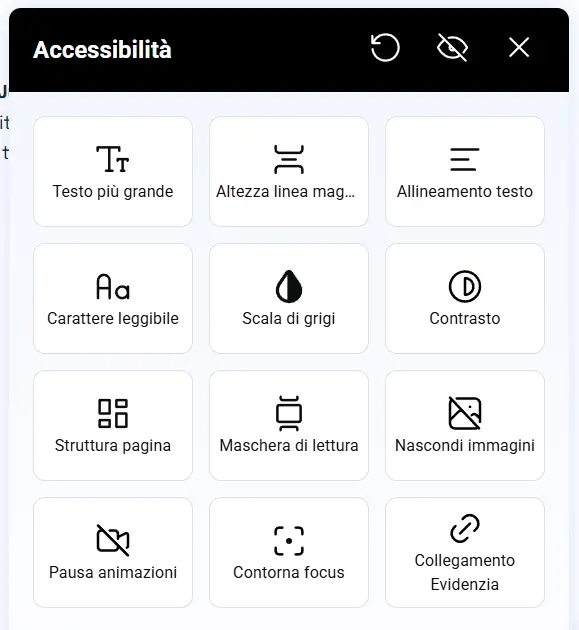Enable Carattere leggibile option
579x630 pixels.
pyautogui.click(x=113, y=299)
